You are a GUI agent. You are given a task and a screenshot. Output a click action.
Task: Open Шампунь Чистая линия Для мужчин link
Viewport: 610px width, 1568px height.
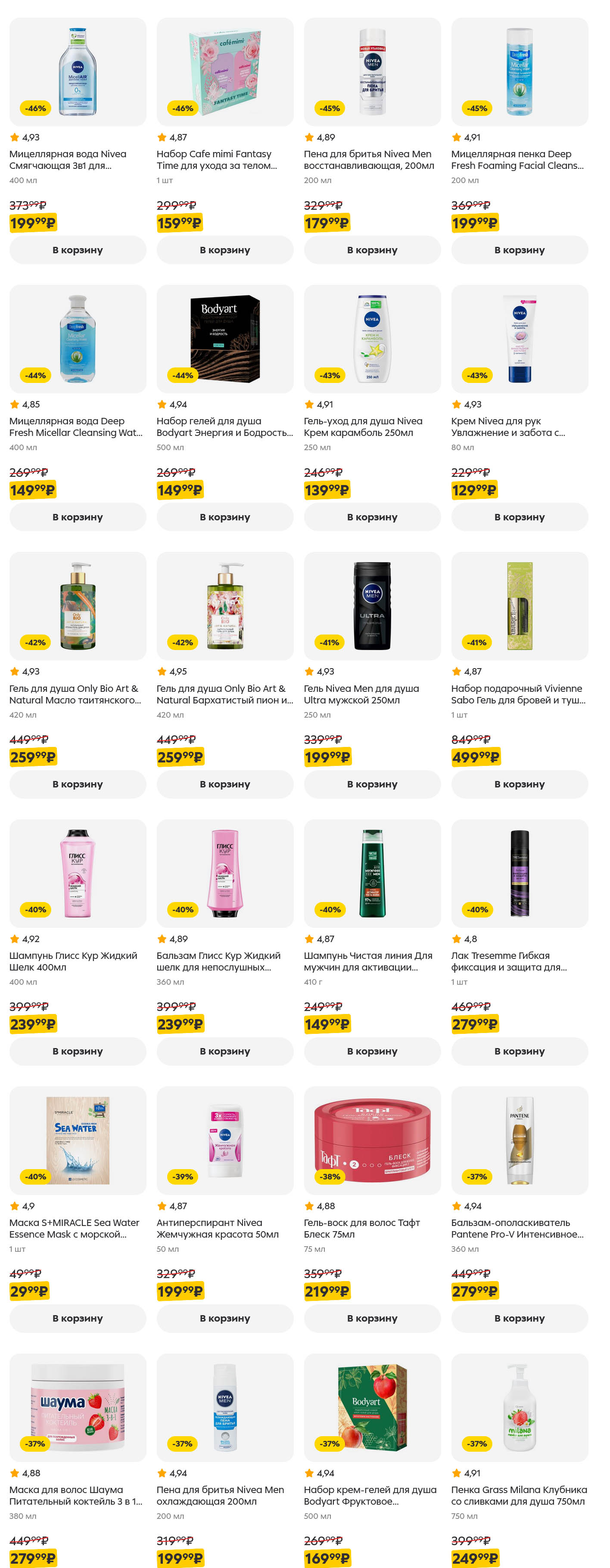pos(368,961)
